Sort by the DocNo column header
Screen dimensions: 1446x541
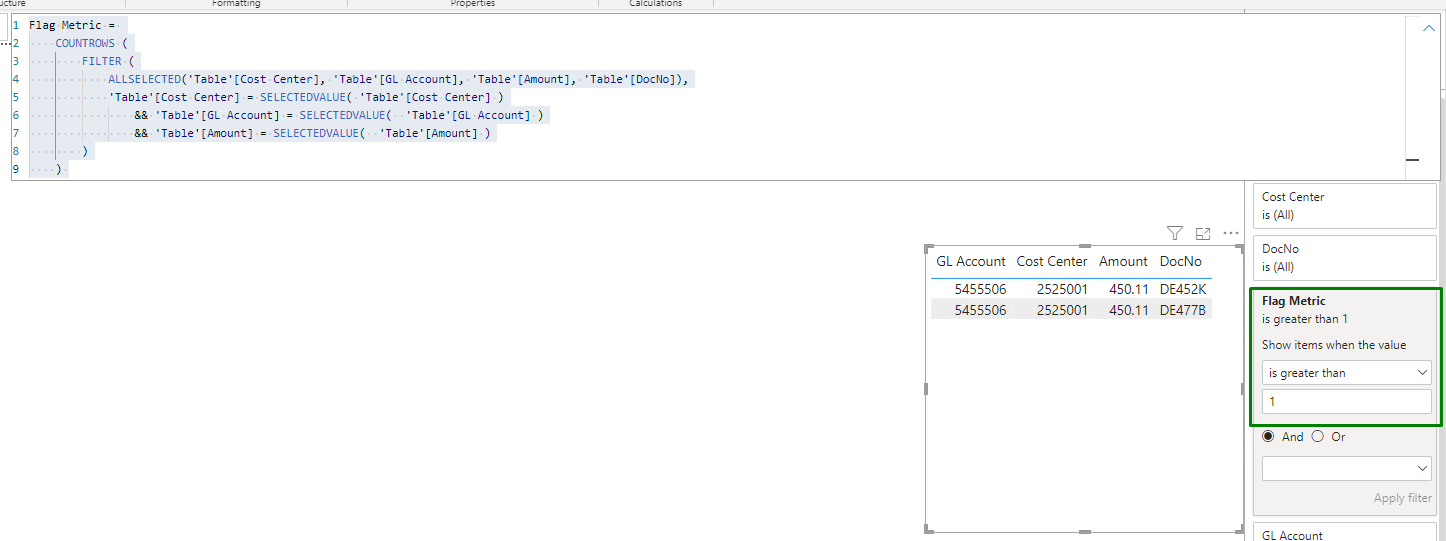1181,261
